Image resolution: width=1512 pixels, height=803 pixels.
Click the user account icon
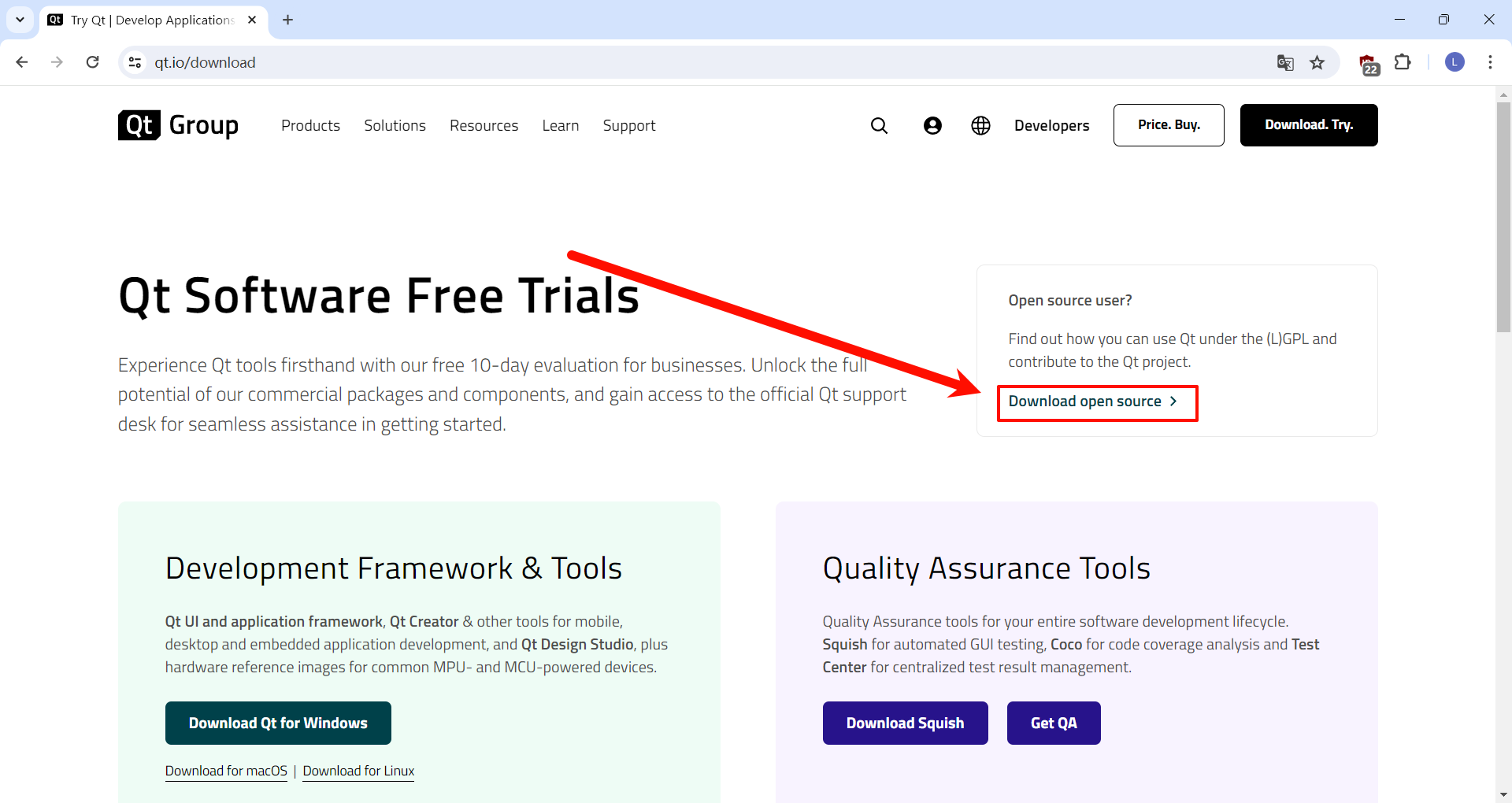[932, 126]
